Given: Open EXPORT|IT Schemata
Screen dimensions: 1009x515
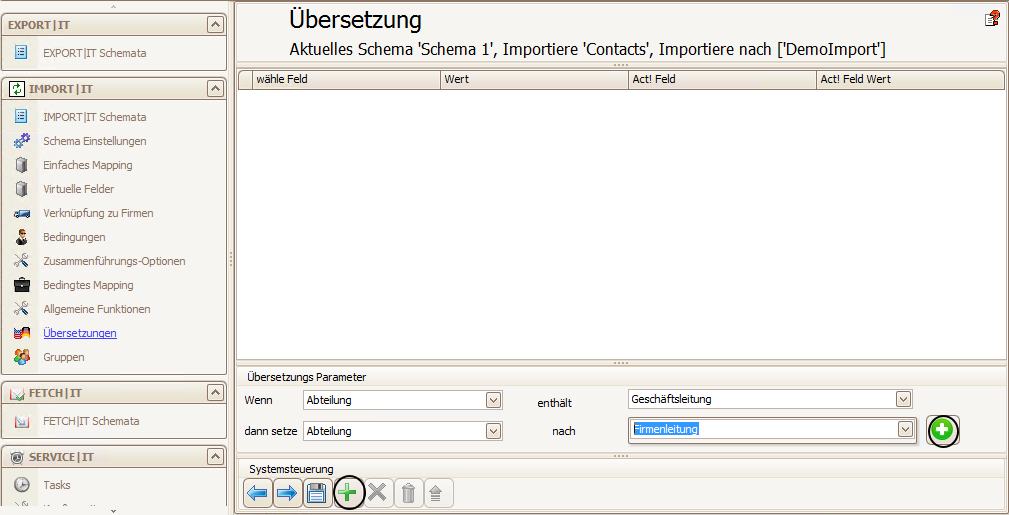Looking at the screenshot, I should tap(95, 53).
